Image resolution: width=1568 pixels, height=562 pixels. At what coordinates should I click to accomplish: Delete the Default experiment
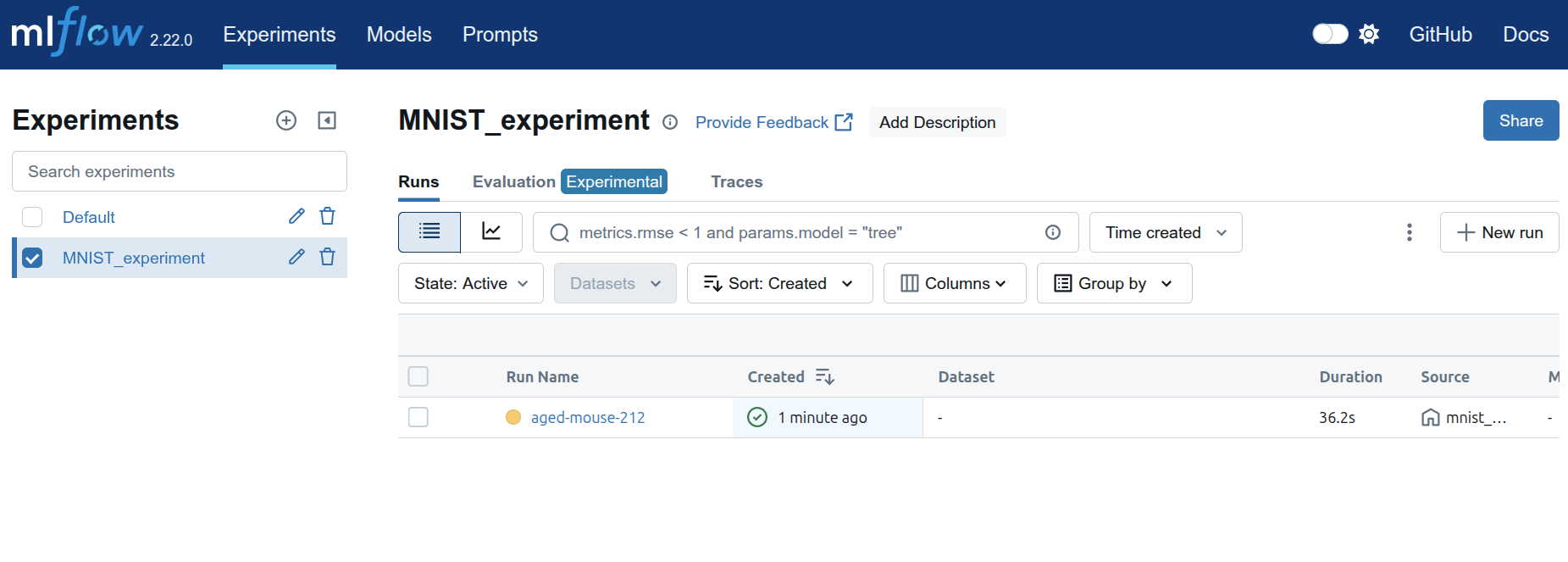[328, 216]
